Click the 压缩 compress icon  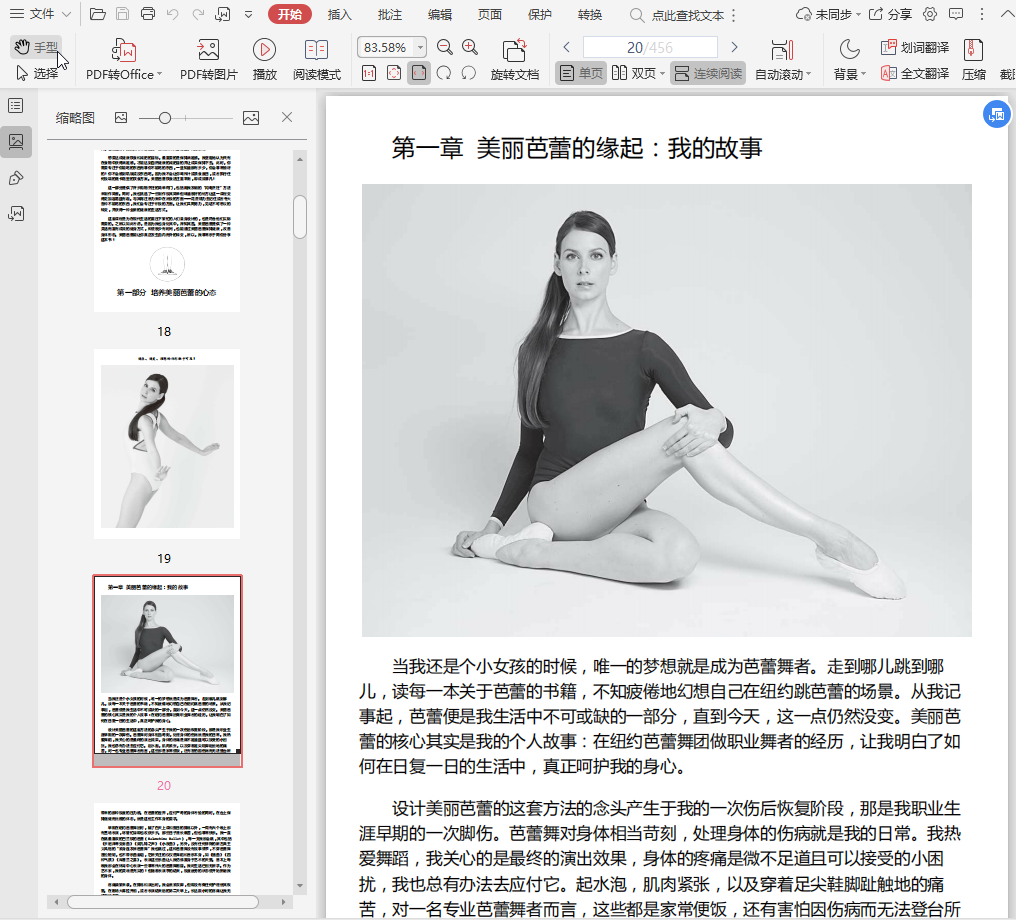pos(973,60)
